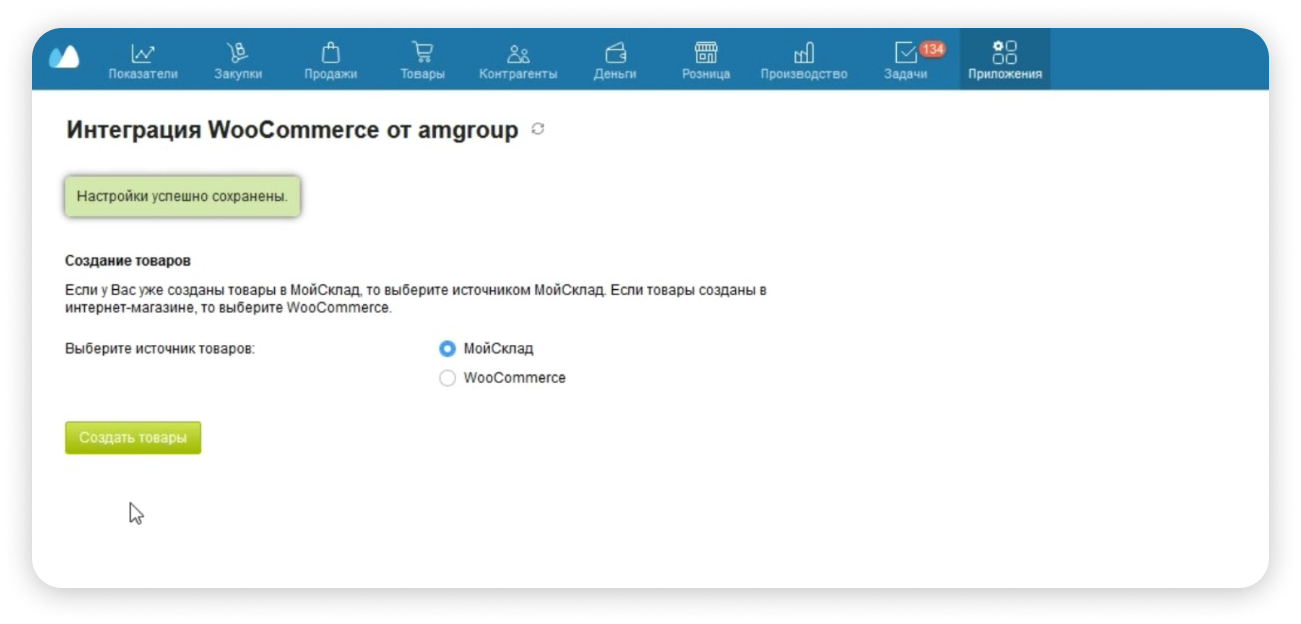Open the Контрагенты section
1301x624 pixels.
518,61
